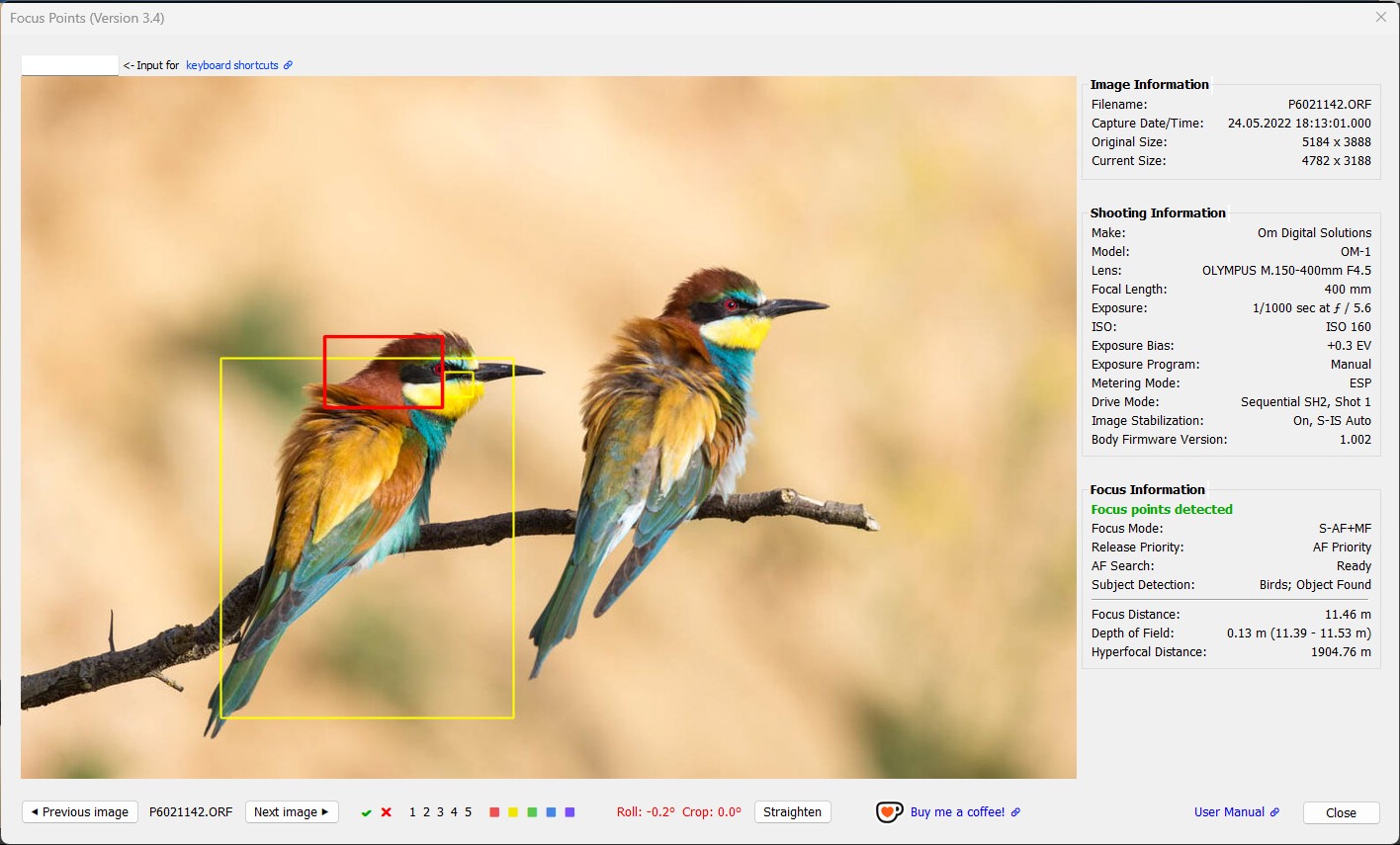Viewport: 1400px width, 845px height.
Task: Apply the red color label
Action: point(494,812)
